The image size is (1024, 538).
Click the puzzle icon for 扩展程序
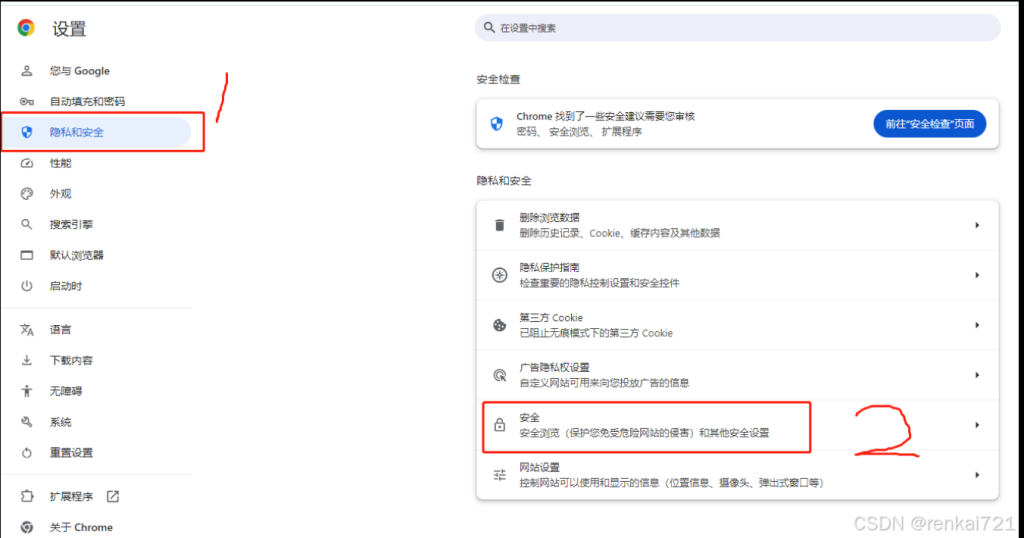[27, 496]
